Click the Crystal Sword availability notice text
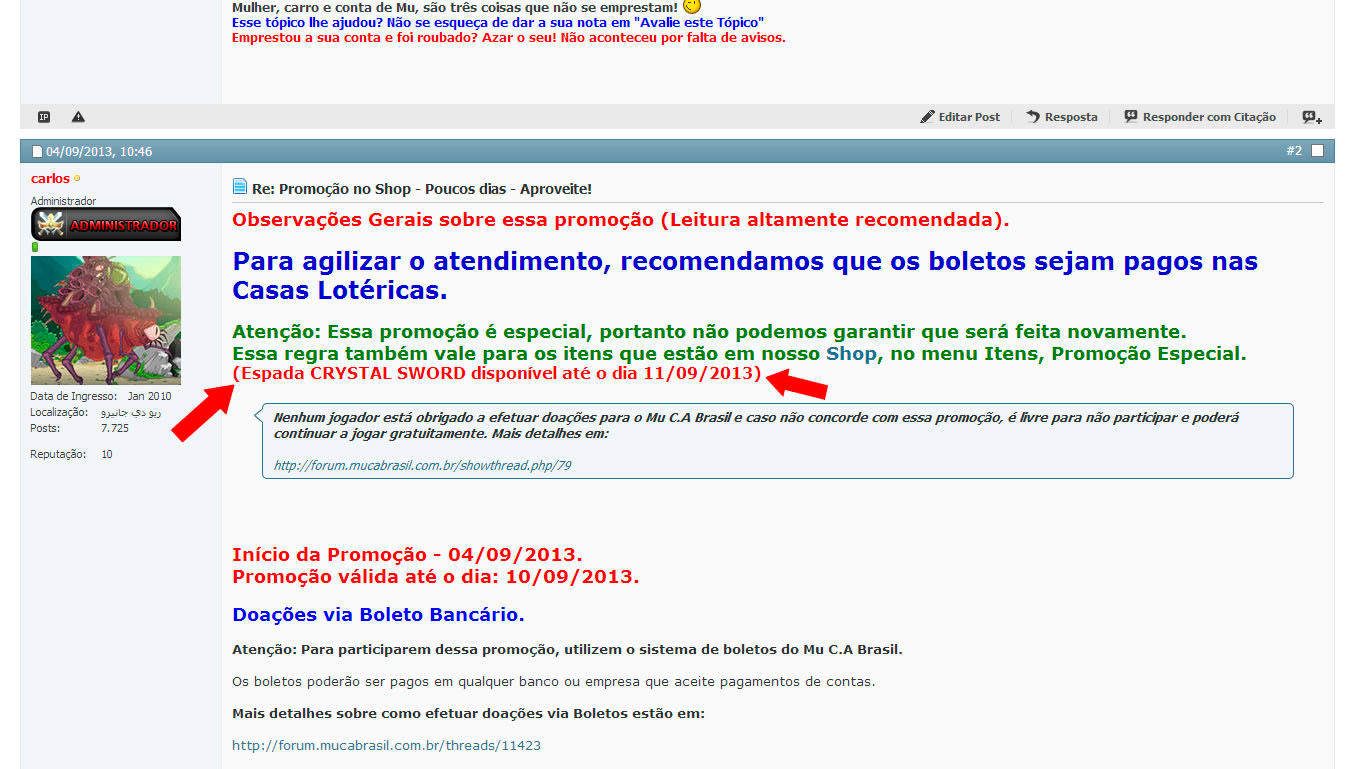Viewport: 1352px width, 769px height. tap(496, 374)
